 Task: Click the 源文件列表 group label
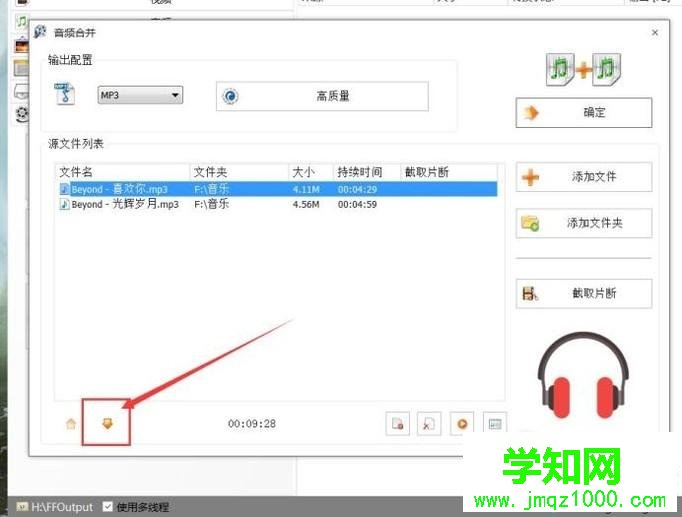click(x=76, y=143)
